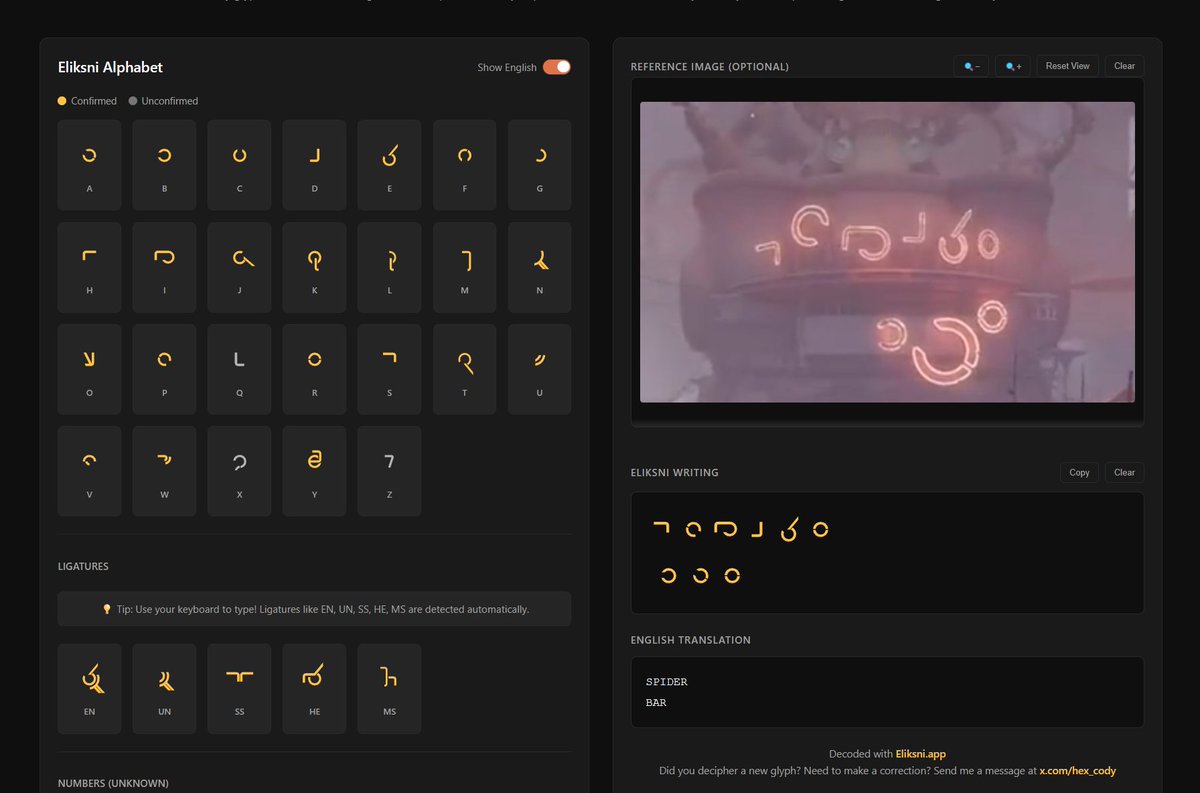Insert the MS ligature glyph
This screenshot has width=1200, height=793.
point(389,689)
